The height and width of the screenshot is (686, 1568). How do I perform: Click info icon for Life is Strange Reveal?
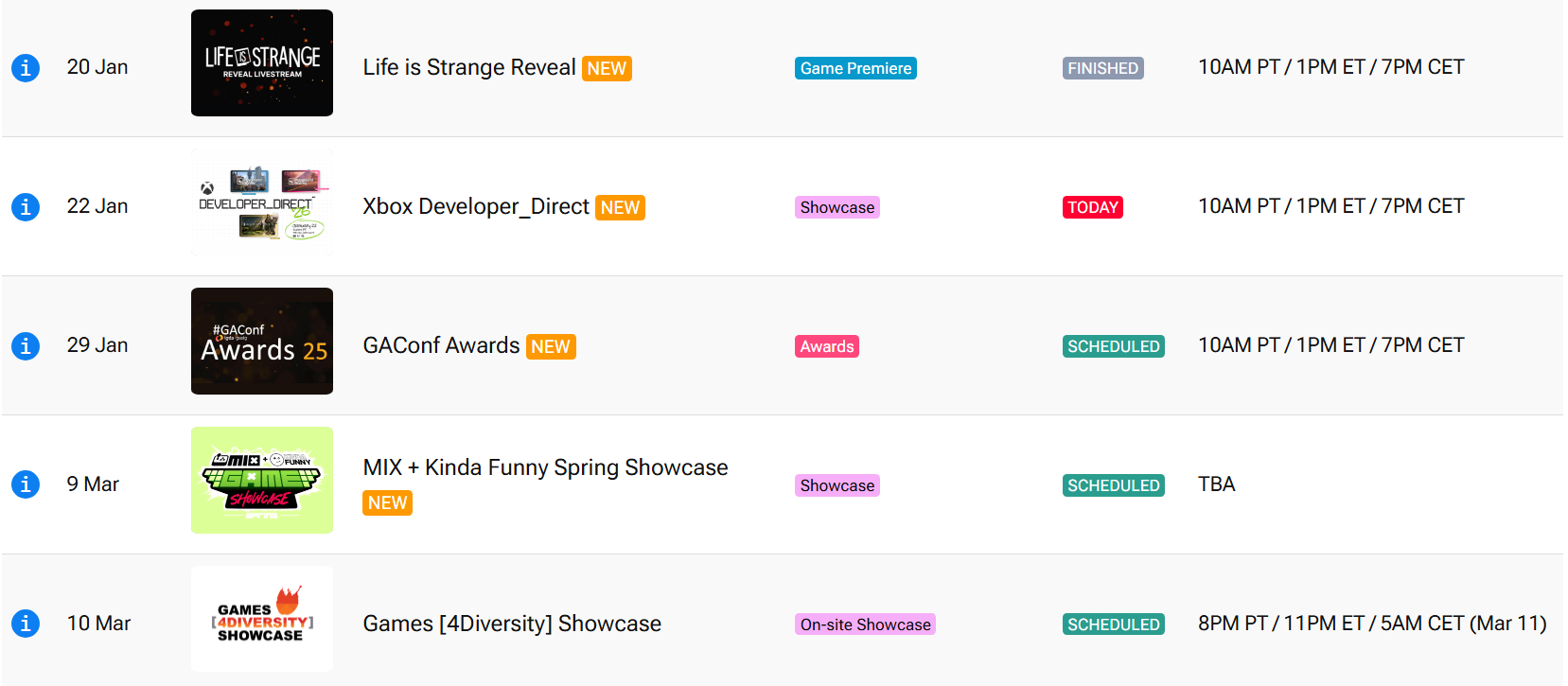click(x=26, y=68)
